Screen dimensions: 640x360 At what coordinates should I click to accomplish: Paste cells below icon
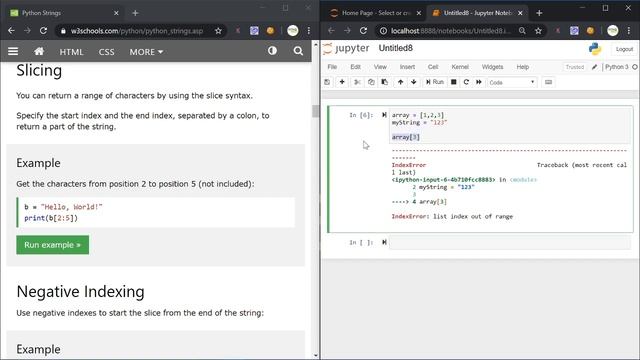click(384, 82)
